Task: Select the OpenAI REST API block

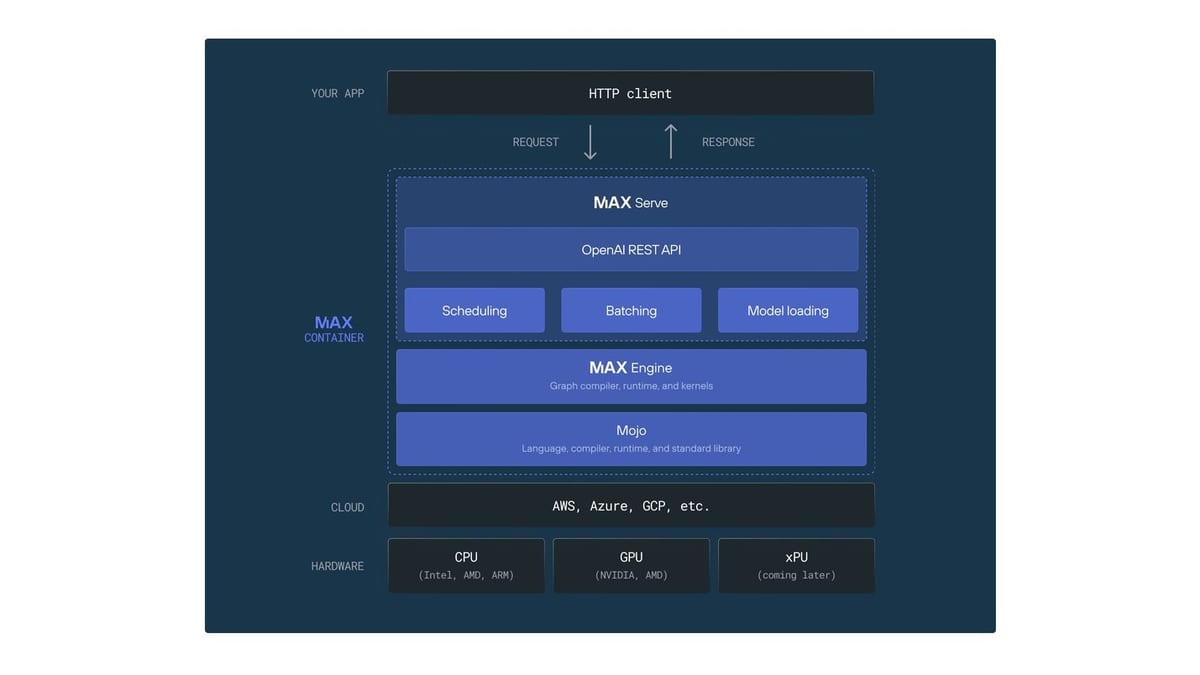Action: [x=631, y=250]
